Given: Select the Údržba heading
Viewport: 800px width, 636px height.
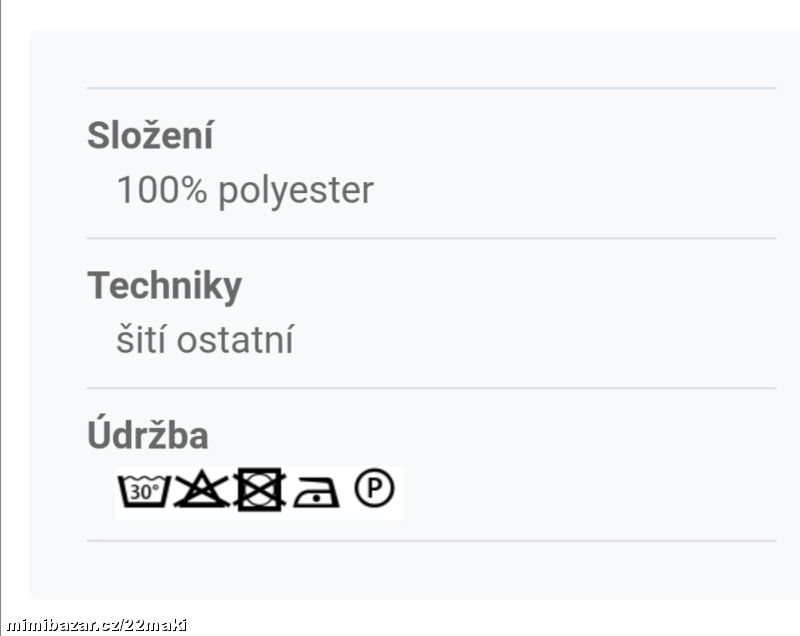Looking at the screenshot, I should coord(147,434).
